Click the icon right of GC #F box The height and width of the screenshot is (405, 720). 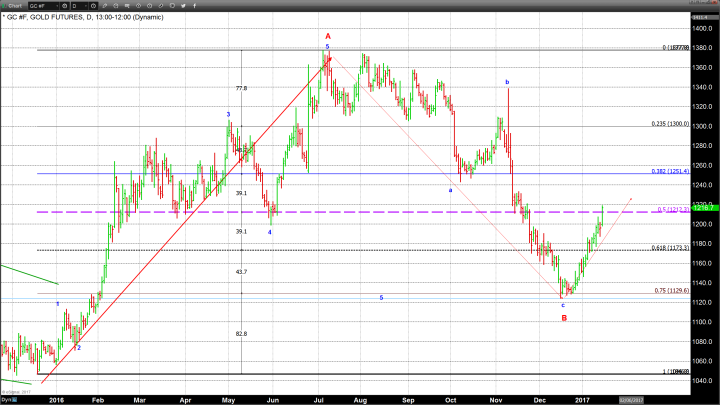(64, 6)
